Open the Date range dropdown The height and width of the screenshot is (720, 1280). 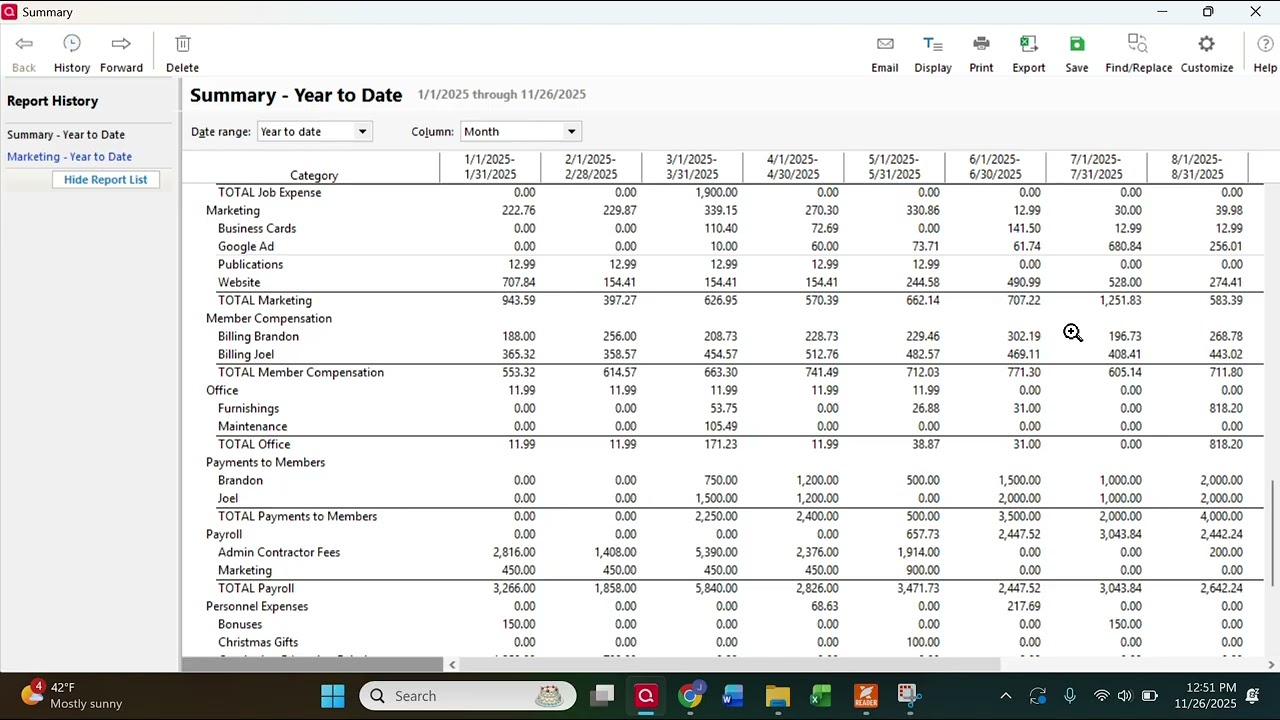pyautogui.click(x=314, y=131)
